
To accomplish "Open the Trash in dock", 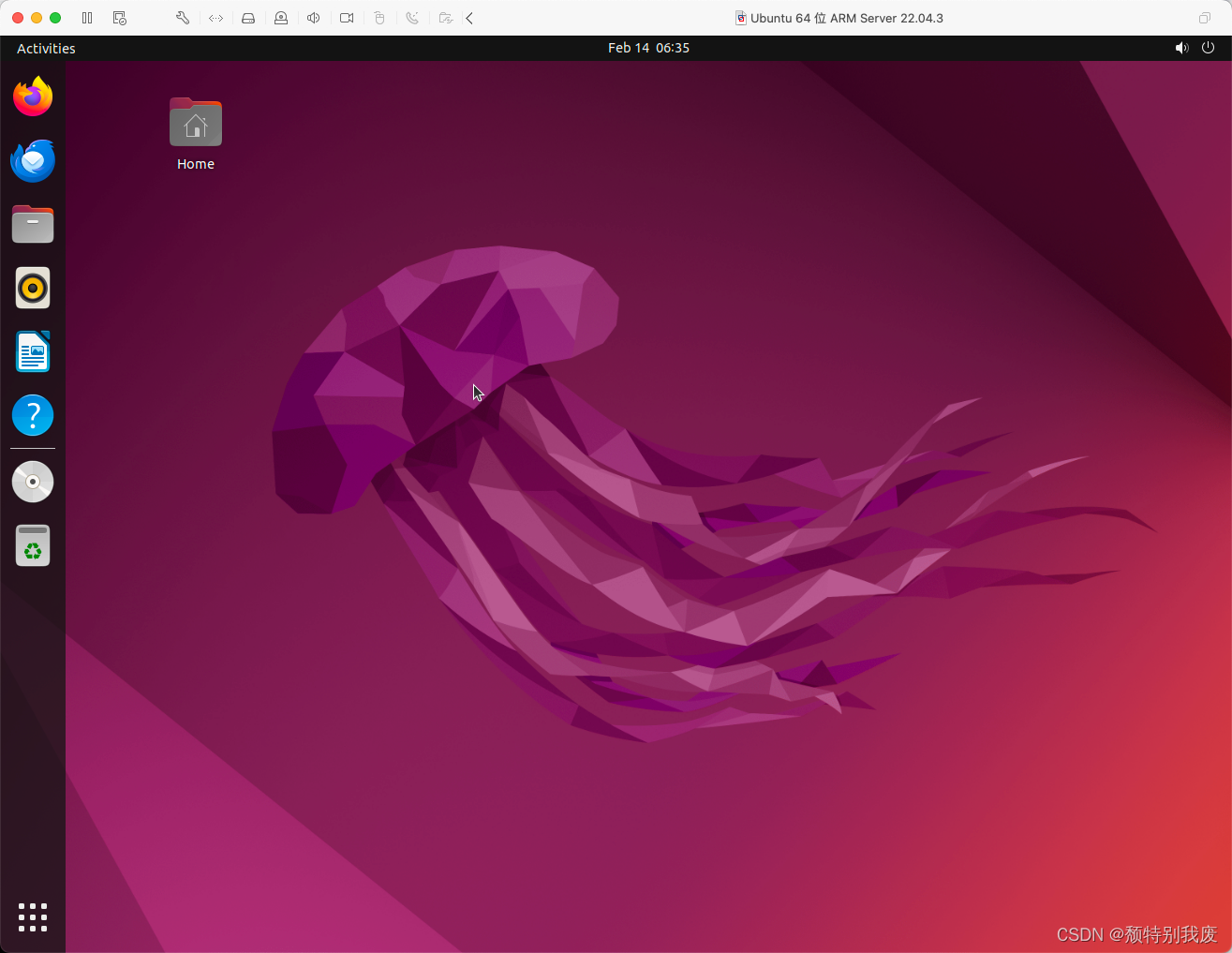I will (33, 545).
